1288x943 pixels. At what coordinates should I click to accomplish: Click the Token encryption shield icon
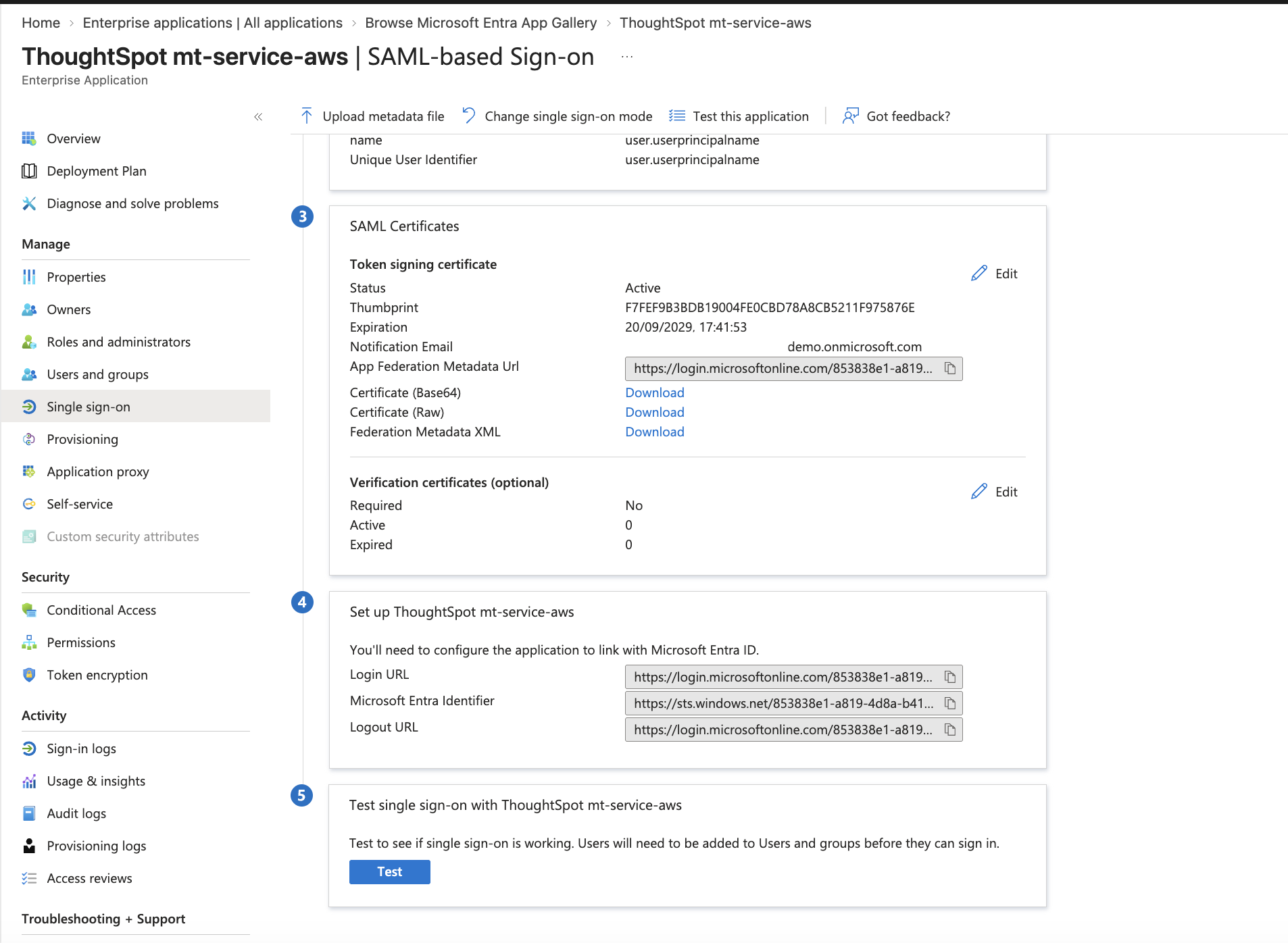(x=29, y=675)
